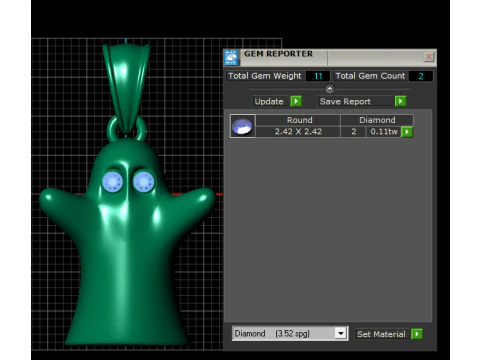480x360 pixels.
Task: Click the jump ring under the bail
Action: click(x=127, y=129)
